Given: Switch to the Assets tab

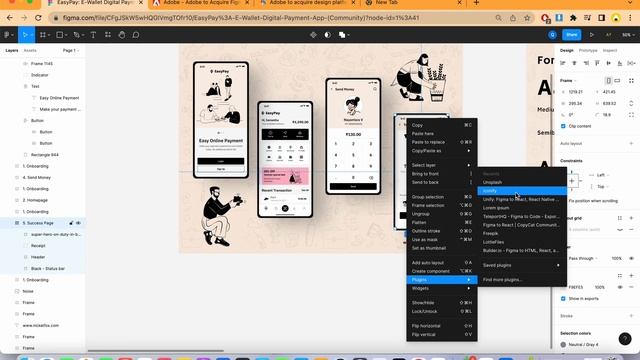Looking at the screenshot, I should pyautogui.click(x=30, y=50).
